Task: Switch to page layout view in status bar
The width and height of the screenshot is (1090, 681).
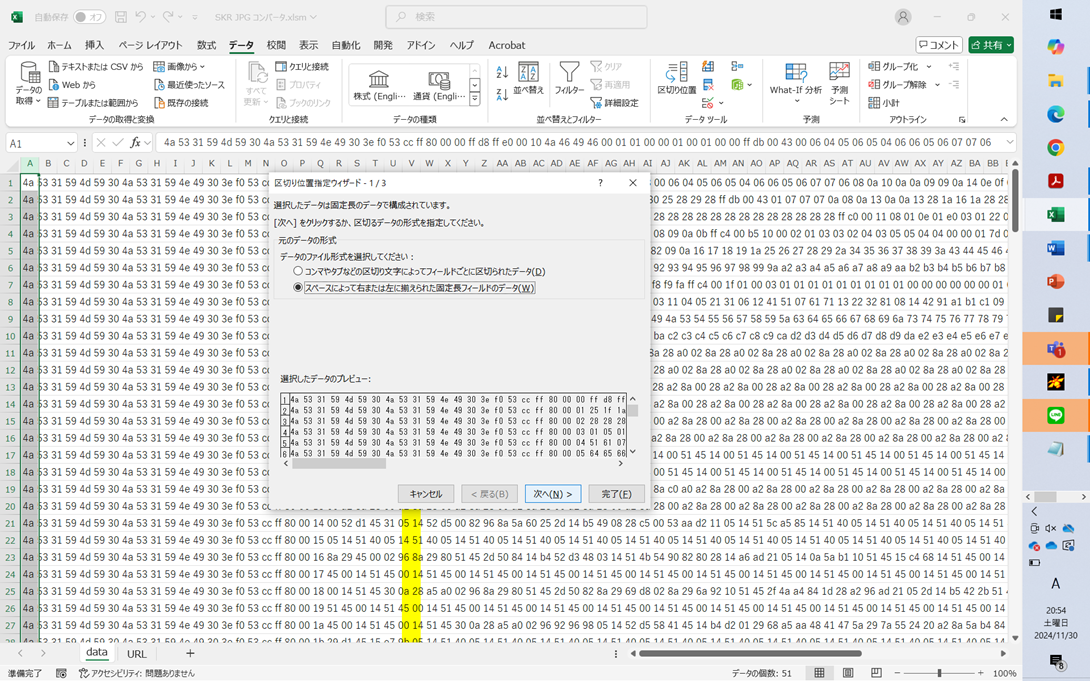Action: tap(848, 673)
